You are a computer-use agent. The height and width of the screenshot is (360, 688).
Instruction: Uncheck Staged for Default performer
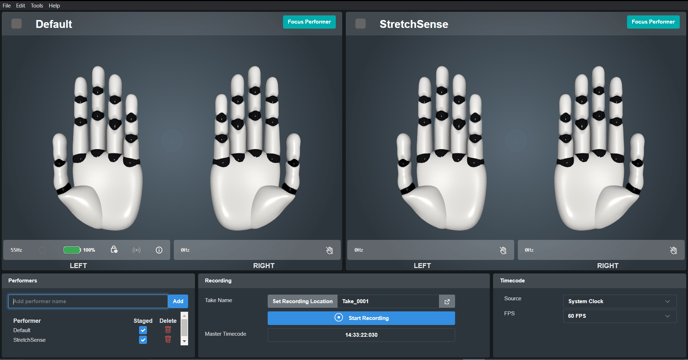click(143, 330)
